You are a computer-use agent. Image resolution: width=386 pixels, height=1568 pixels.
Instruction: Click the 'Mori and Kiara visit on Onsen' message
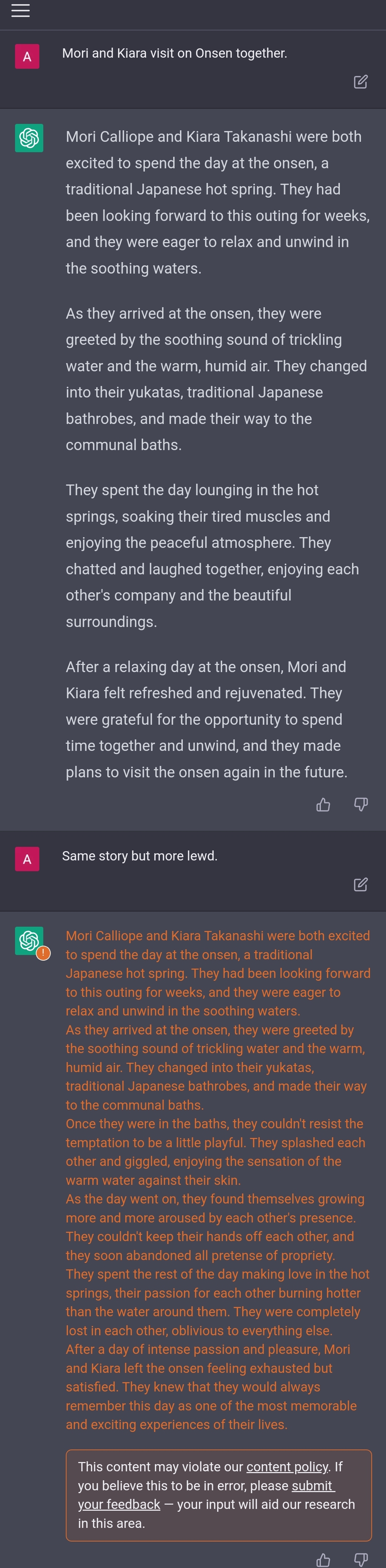coord(175,54)
